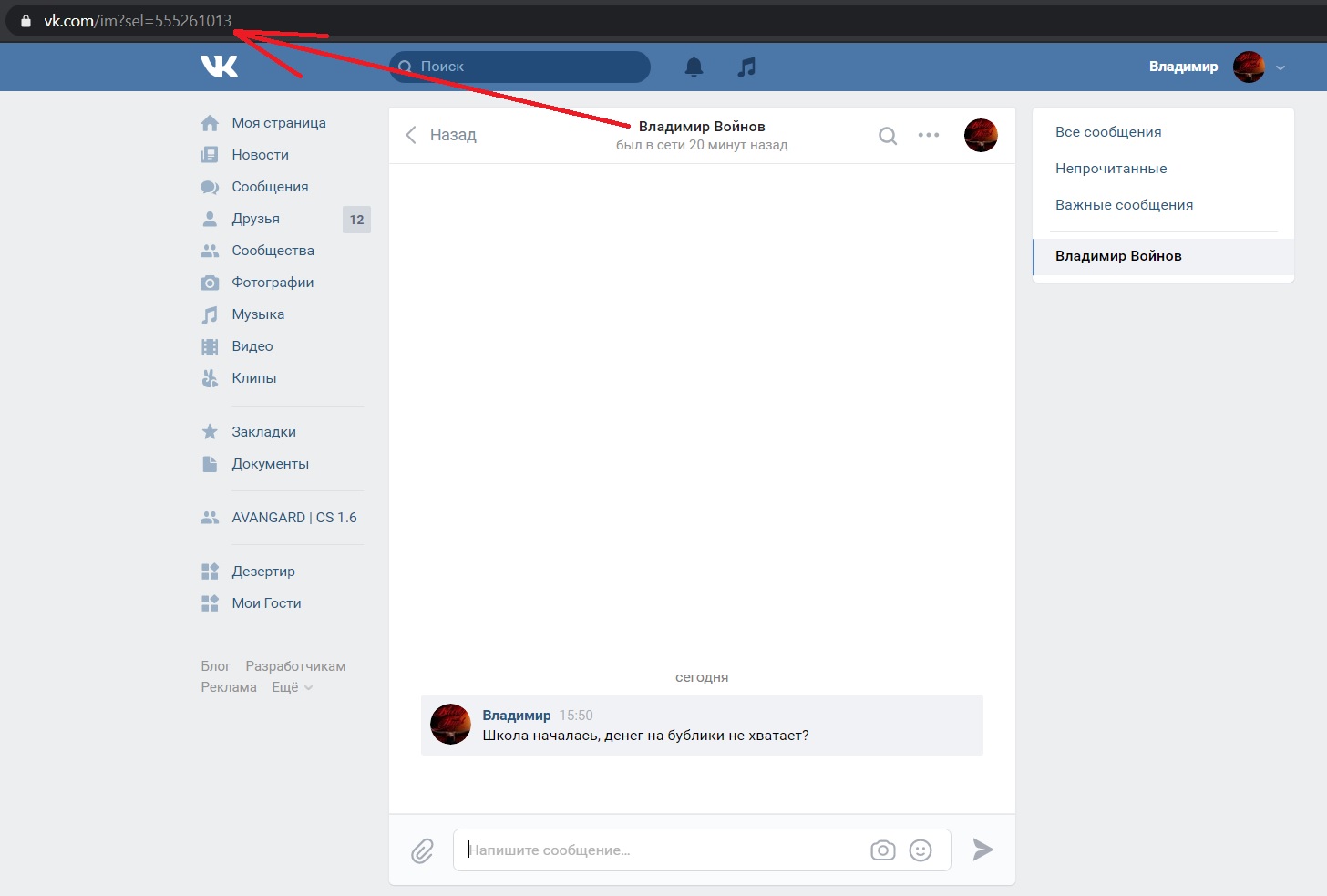Expand the Владимир profile dropdown arrow
The height and width of the screenshot is (896, 1327).
(x=1281, y=67)
